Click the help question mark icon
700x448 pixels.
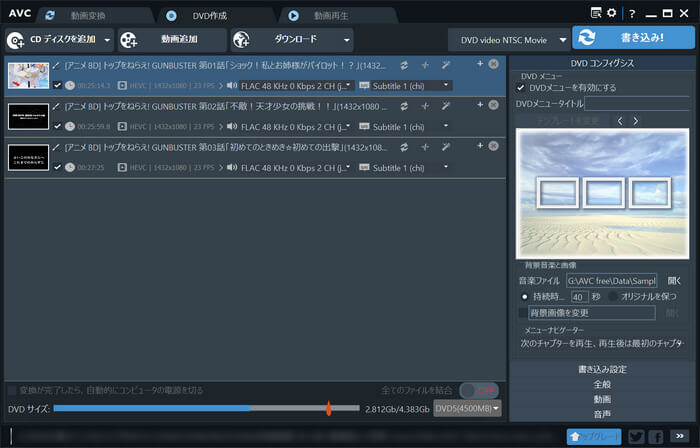631,13
